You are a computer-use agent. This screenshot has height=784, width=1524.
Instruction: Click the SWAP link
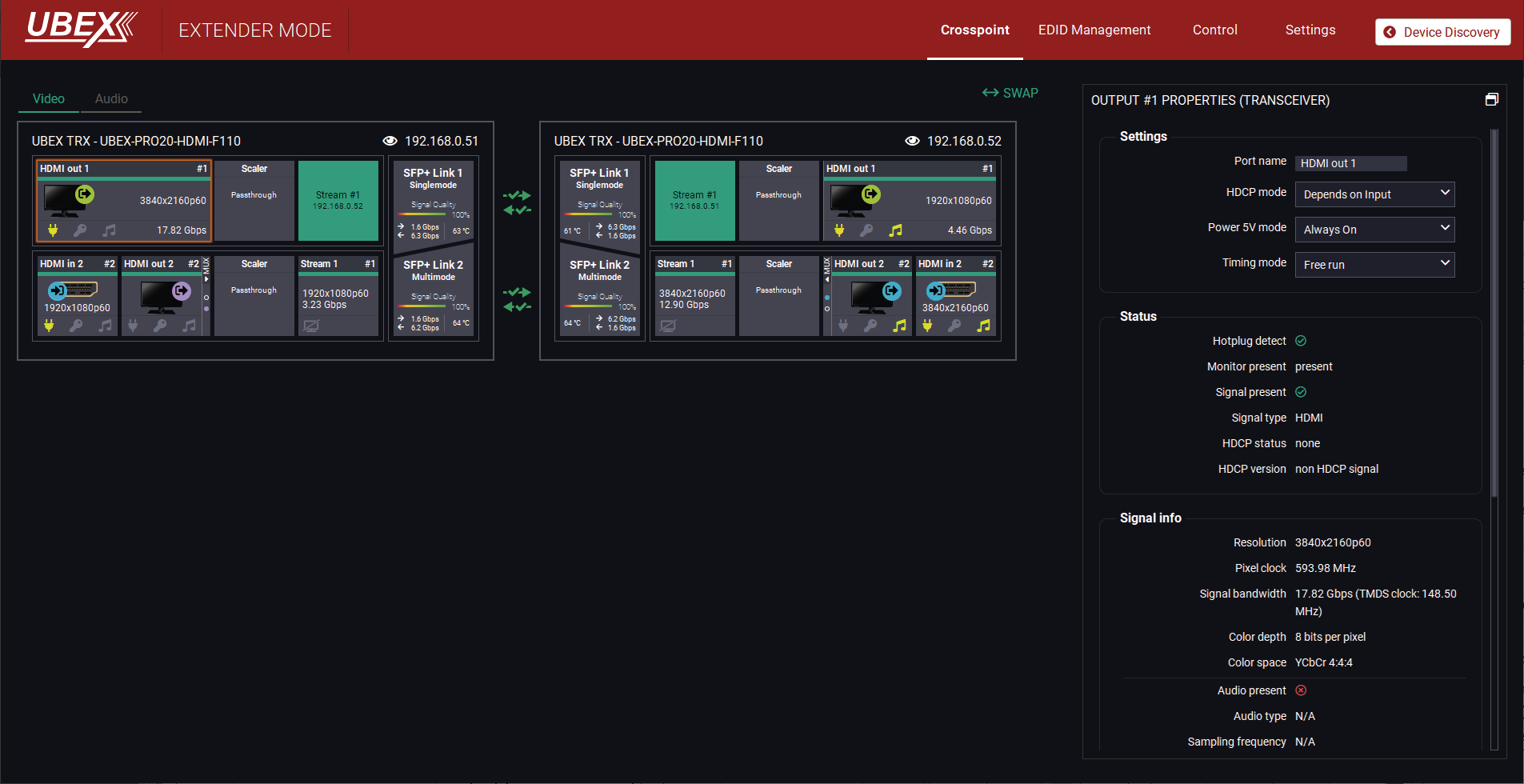point(1010,93)
